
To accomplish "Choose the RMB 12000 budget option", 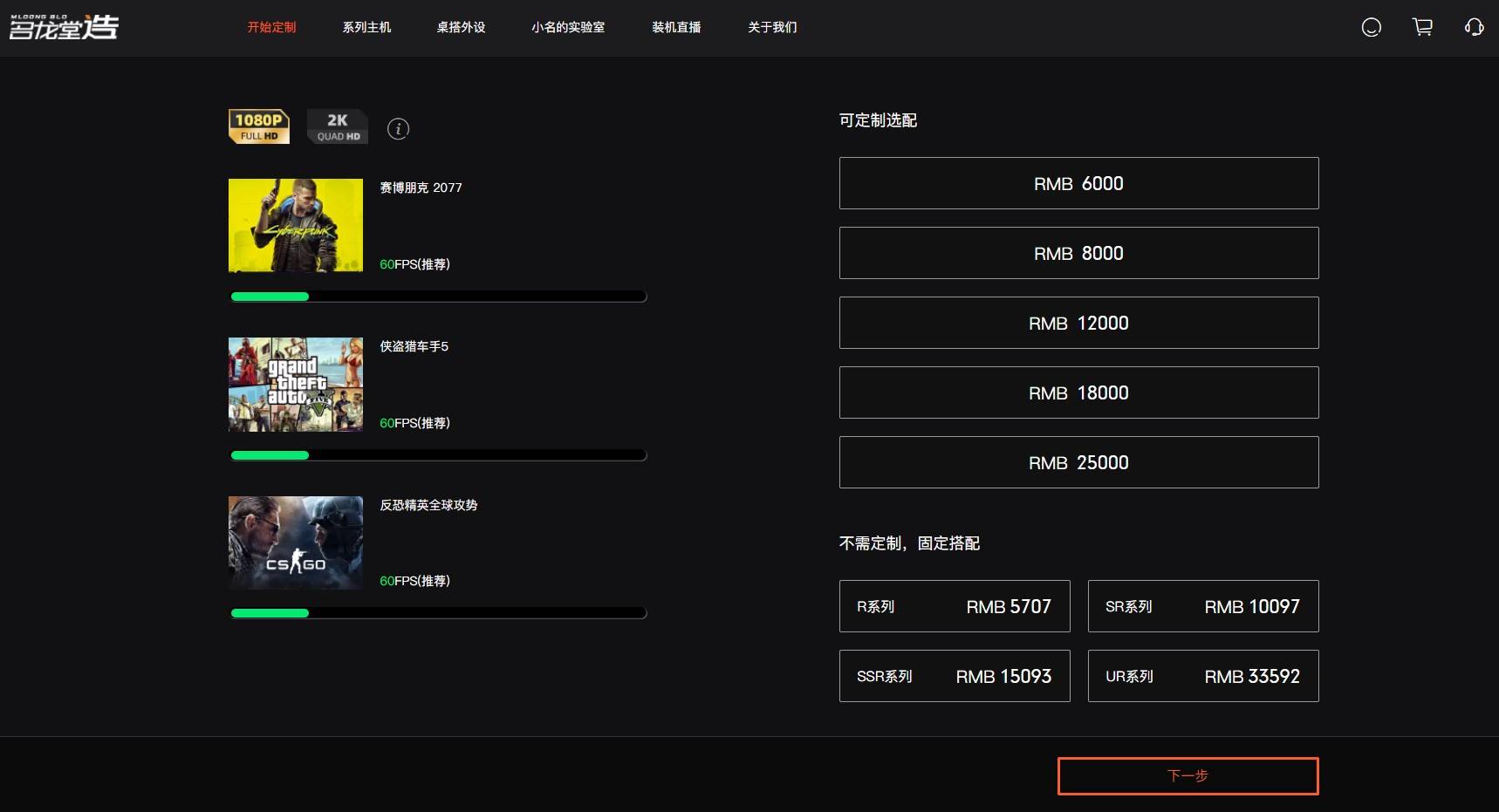I will [x=1078, y=323].
